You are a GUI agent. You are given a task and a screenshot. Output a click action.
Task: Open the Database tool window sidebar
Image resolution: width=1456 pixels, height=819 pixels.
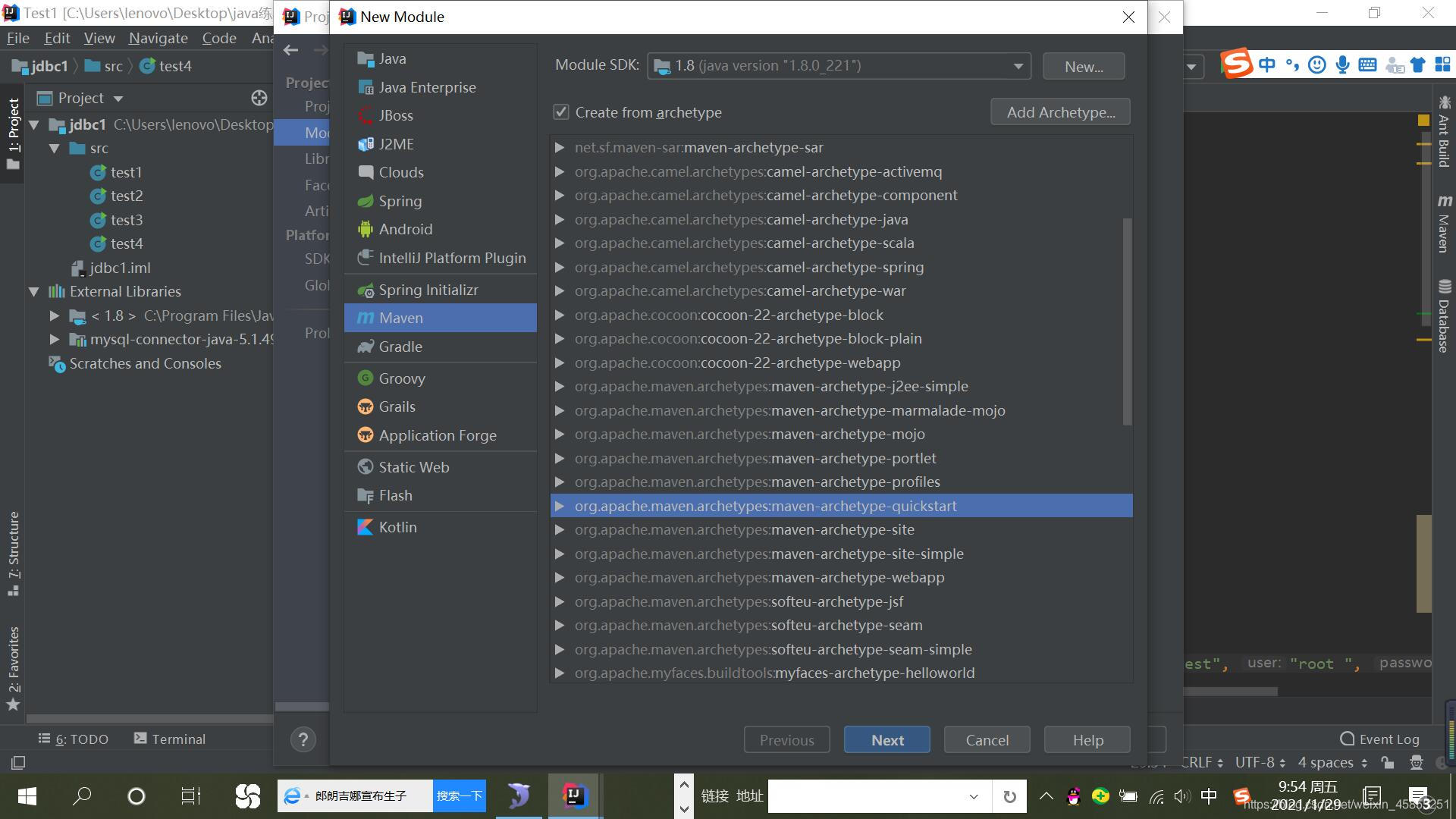[x=1444, y=316]
